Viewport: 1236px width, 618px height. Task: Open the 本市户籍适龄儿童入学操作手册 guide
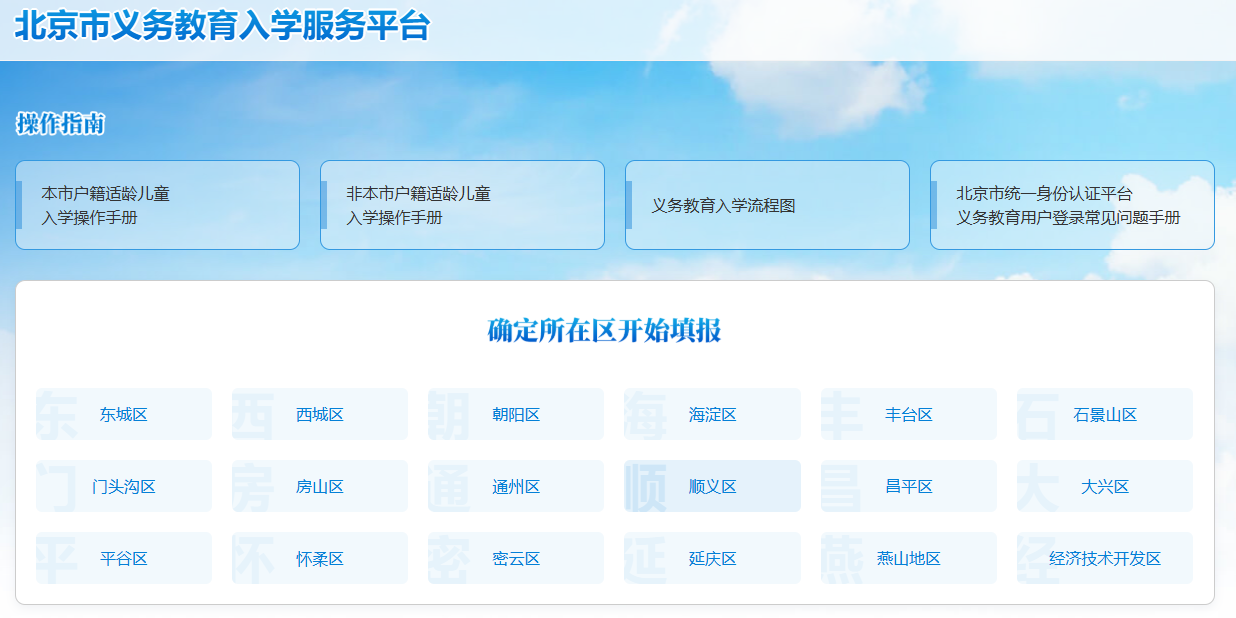(157, 205)
